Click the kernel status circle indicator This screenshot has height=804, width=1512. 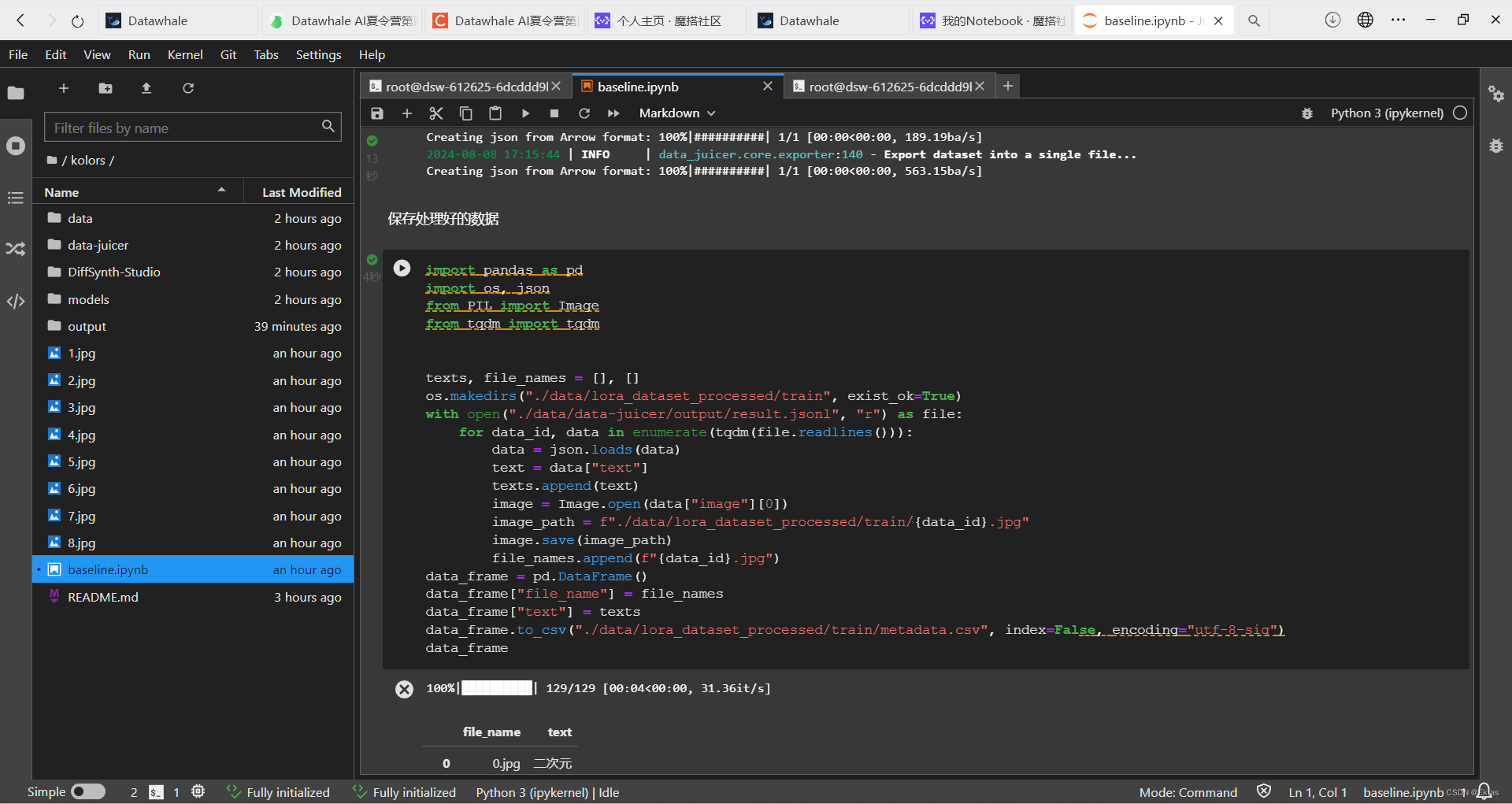(1460, 113)
